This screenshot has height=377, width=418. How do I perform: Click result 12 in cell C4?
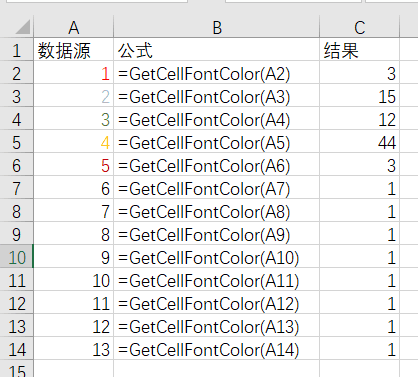pyautogui.click(x=359, y=119)
